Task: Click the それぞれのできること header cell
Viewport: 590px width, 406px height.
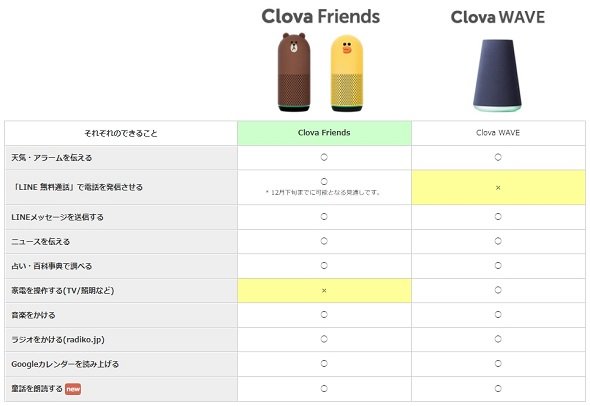Action: pos(121,133)
